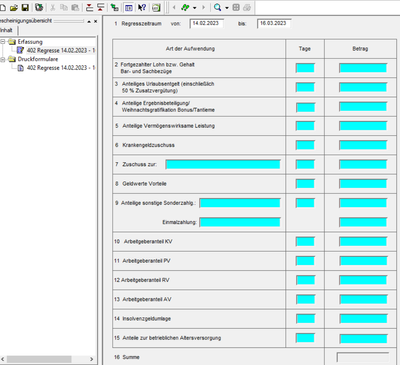Click the open folder toolbar icon
The width and height of the screenshot is (400, 365).
(14, 7)
